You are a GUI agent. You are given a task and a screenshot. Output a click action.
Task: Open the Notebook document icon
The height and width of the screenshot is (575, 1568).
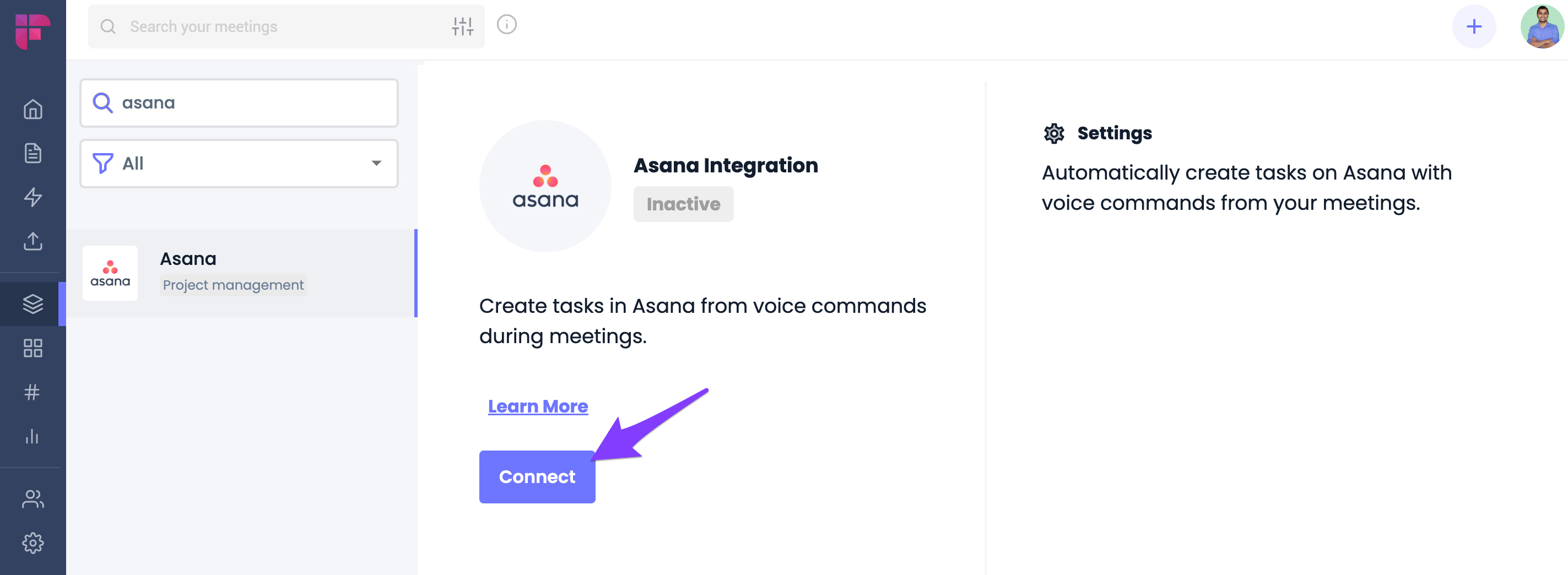tap(33, 153)
